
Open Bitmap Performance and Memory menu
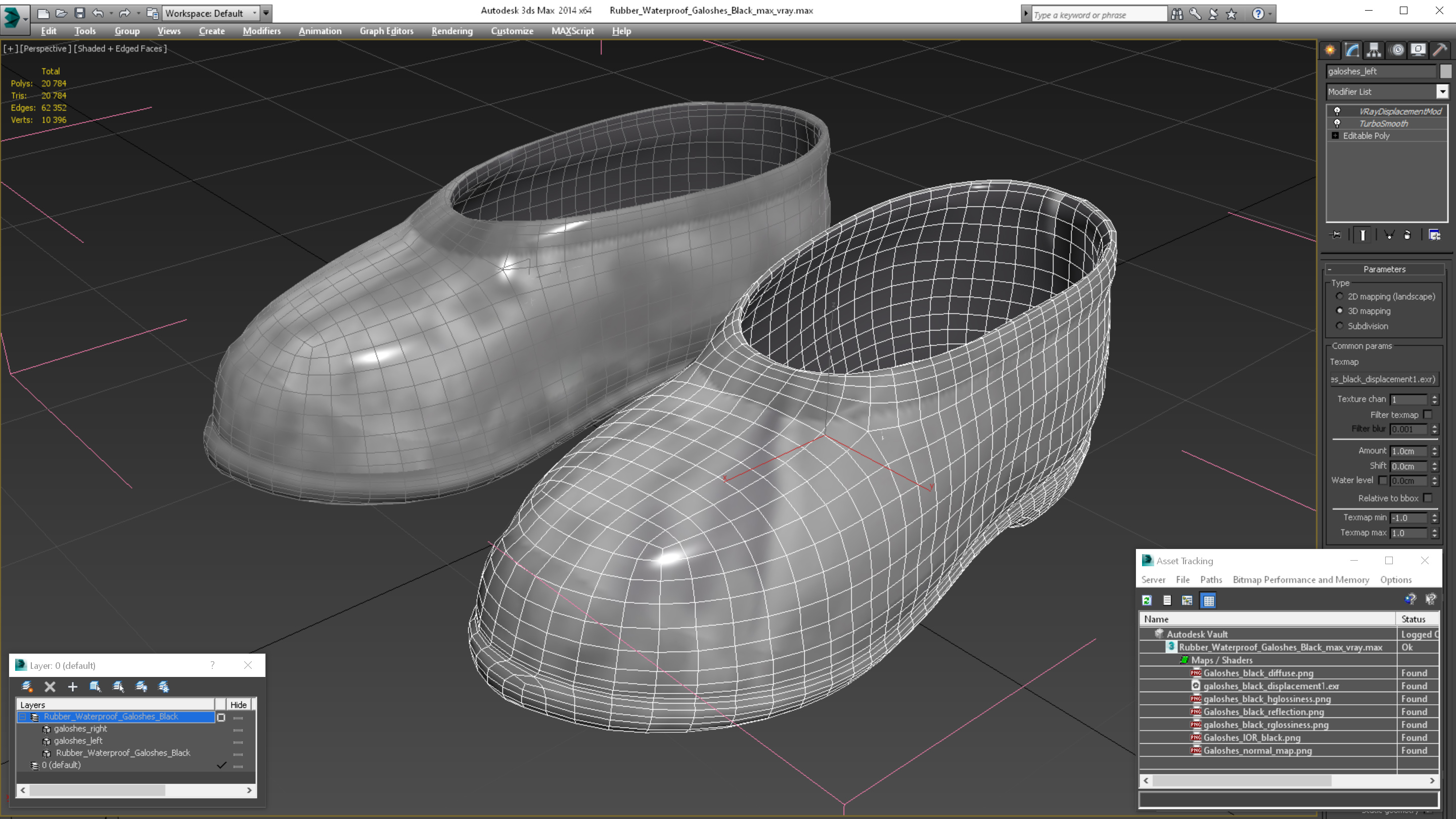point(1301,580)
